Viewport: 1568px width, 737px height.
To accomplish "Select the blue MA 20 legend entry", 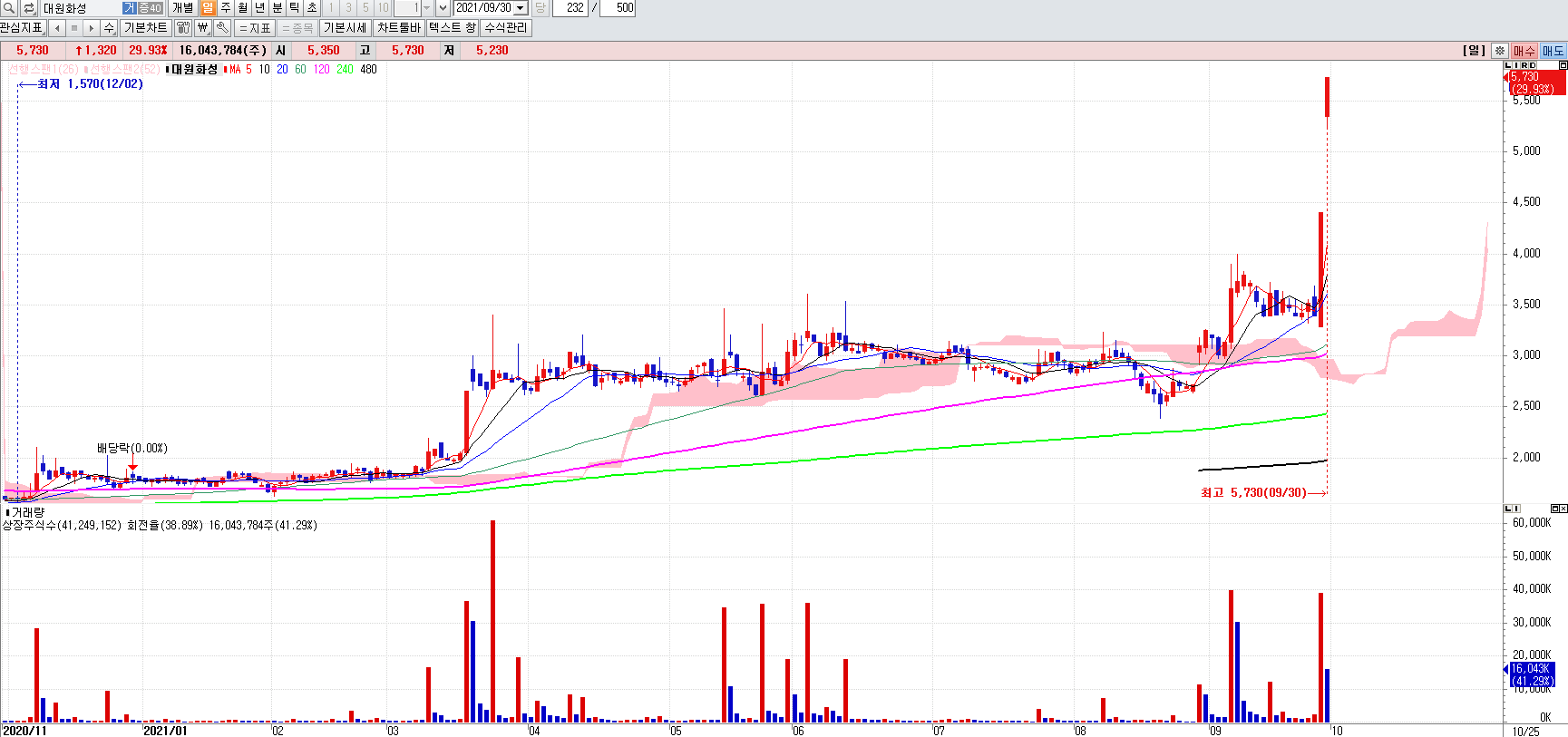I will coord(282,69).
